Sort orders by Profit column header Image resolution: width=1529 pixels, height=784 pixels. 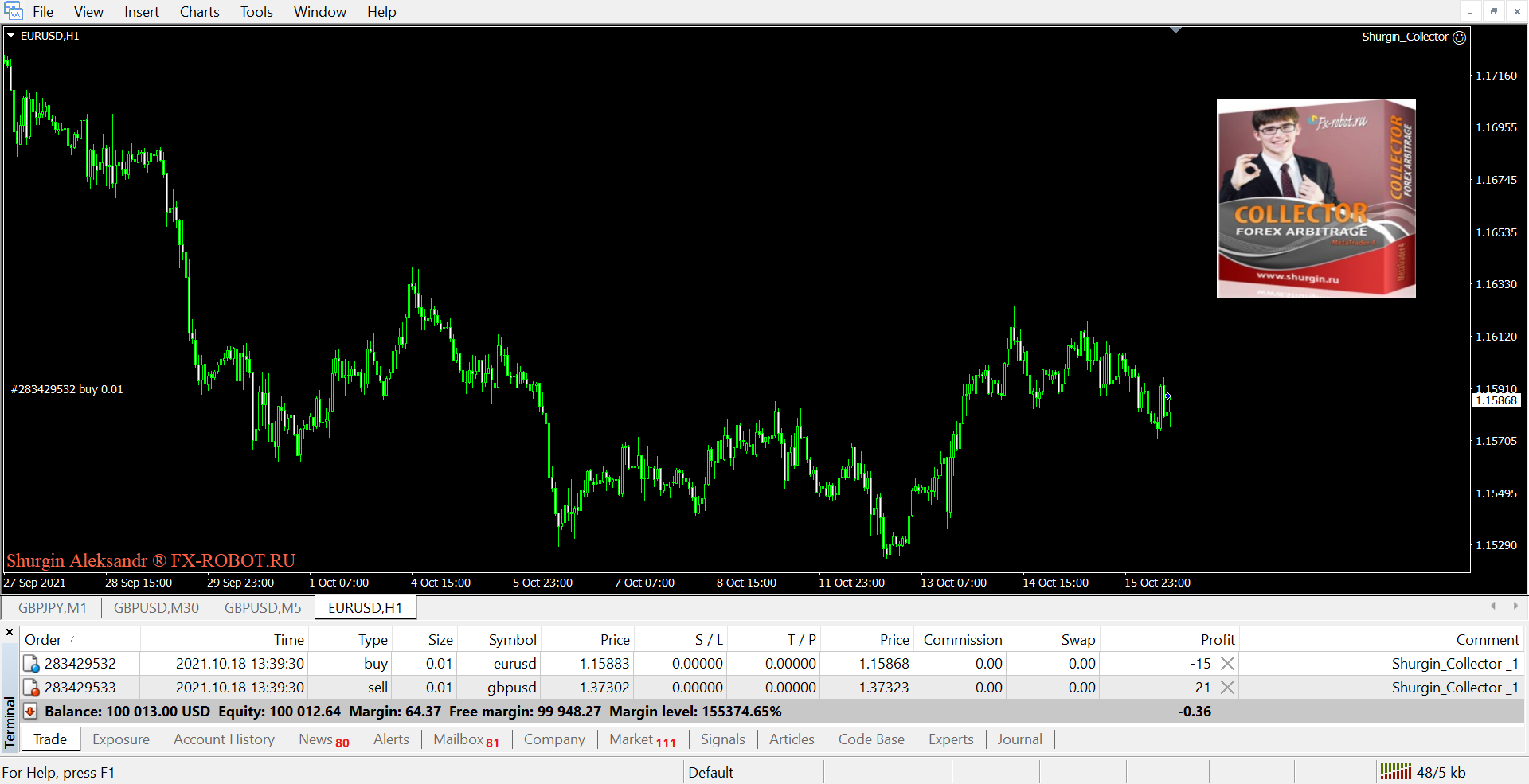tap(1217, 640)
